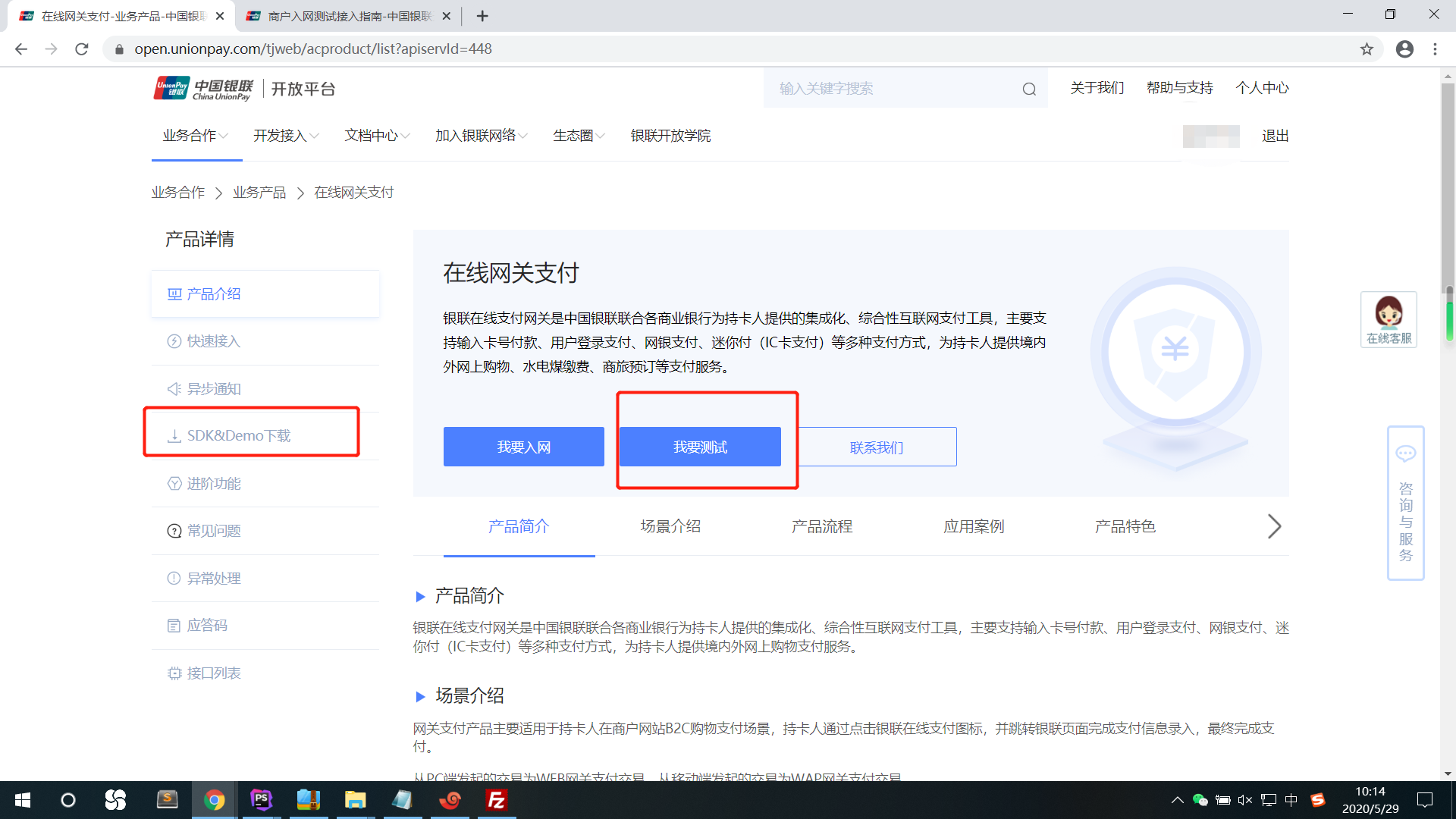Expand the 加入银联网络 menu
This screenshot has height=819, width=1456.
tap(475, 136)
